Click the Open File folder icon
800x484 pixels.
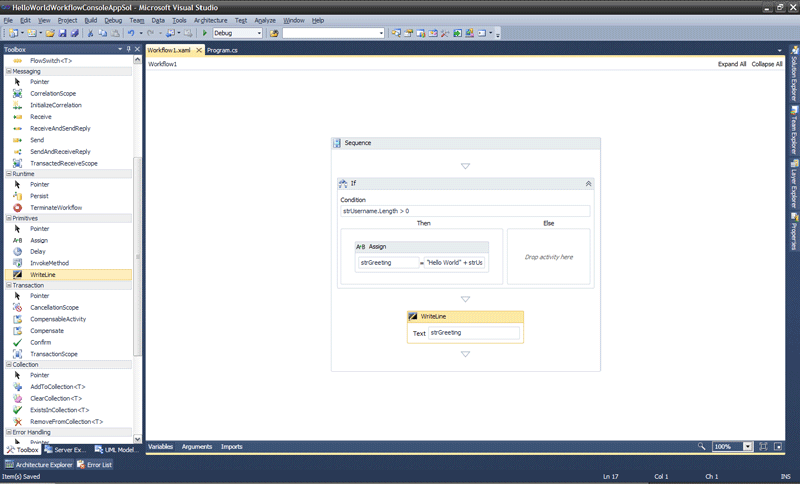click(x=50, y=33)
